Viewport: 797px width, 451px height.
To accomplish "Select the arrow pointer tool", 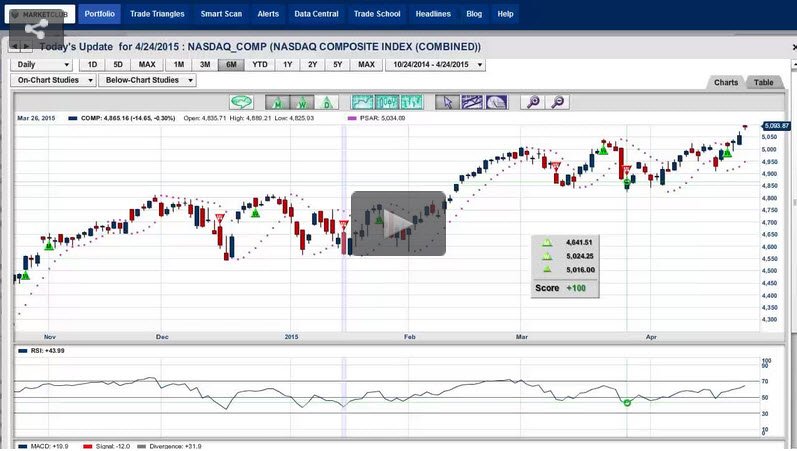I will pos(447,102).
